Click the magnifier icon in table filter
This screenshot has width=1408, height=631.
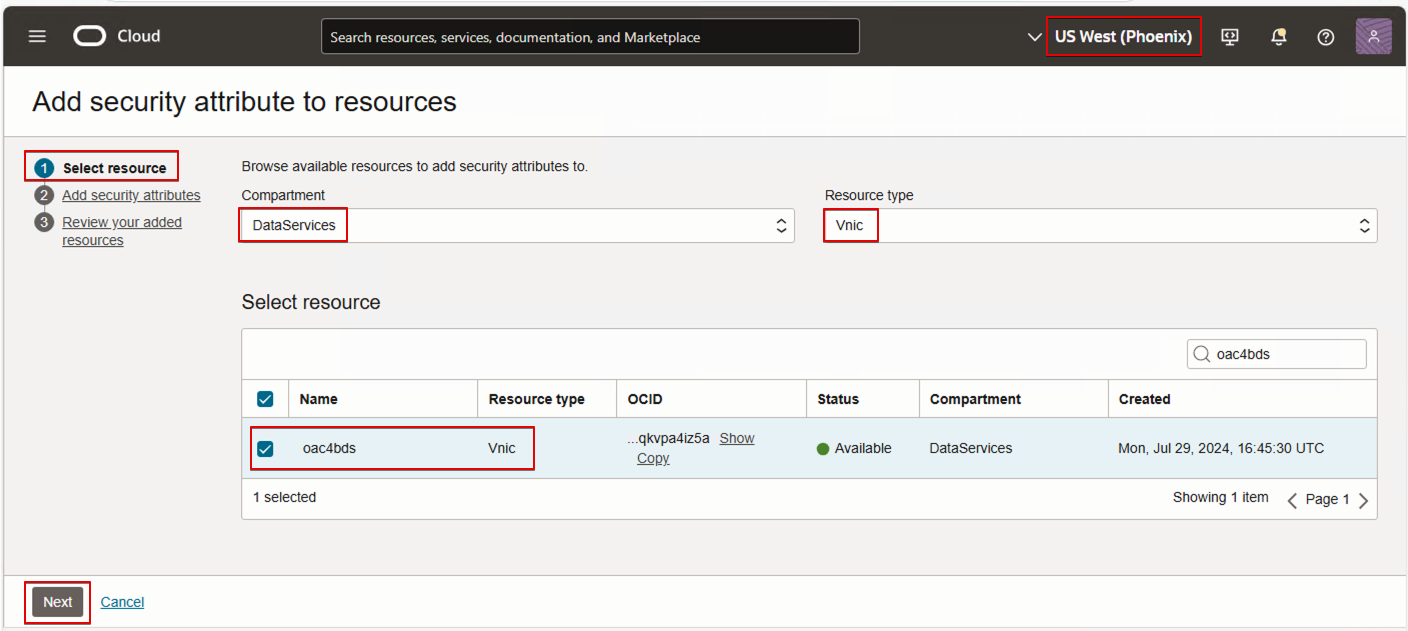[1202, 354]
